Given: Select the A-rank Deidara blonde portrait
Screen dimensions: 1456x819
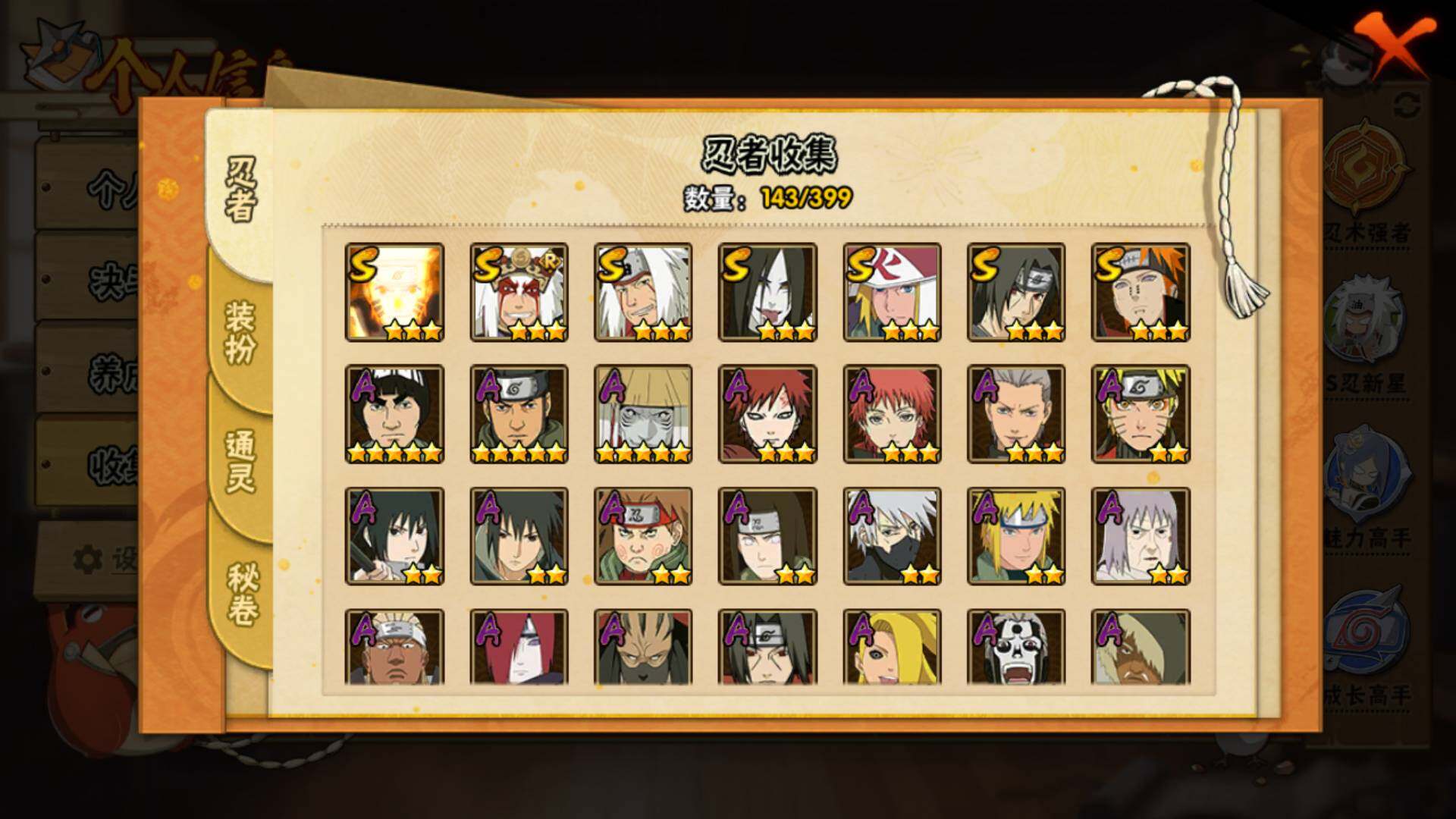Looking at the screenshot, I should 892,648.
